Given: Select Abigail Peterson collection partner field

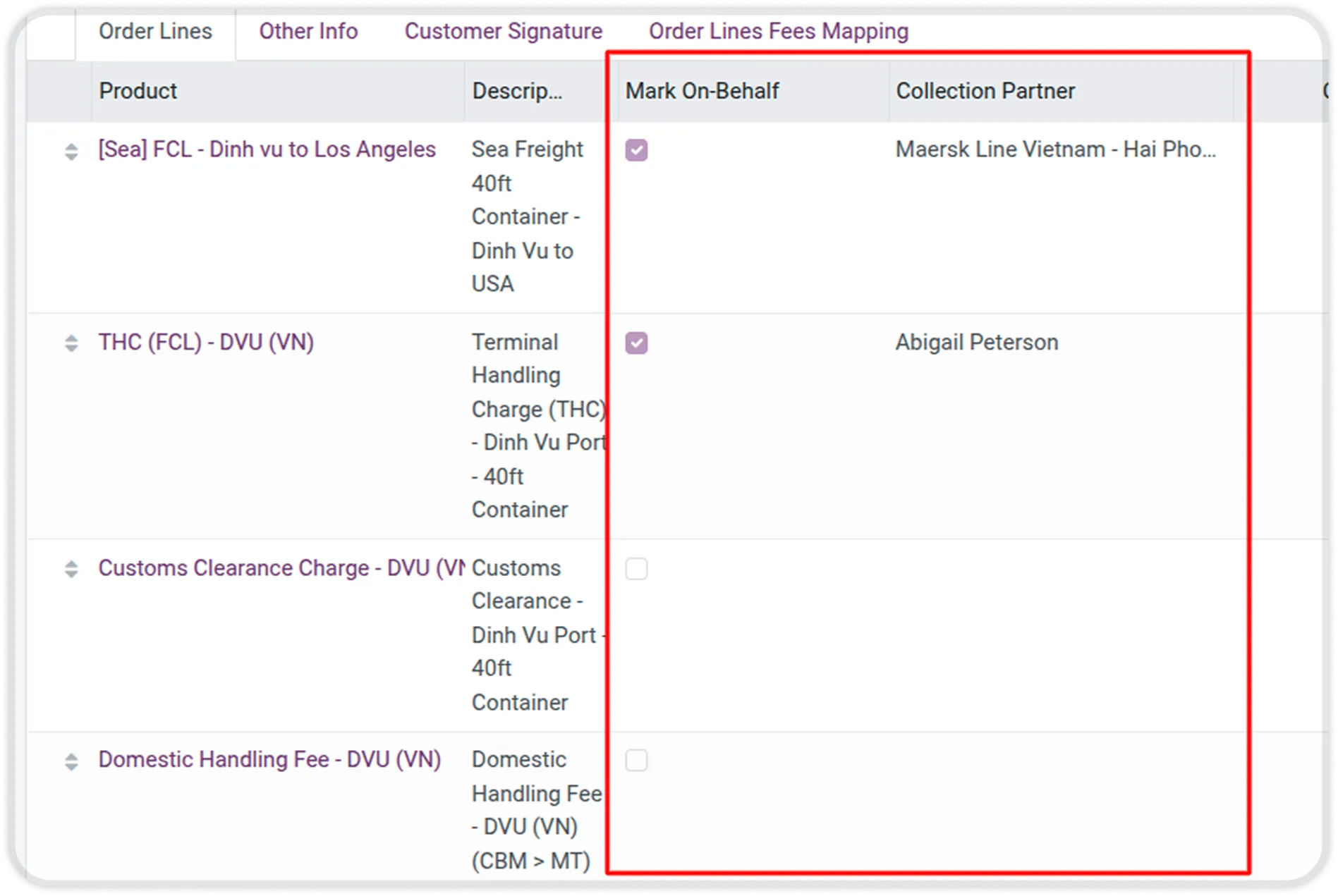Looking at the screenshot, I should click(977, 343).
